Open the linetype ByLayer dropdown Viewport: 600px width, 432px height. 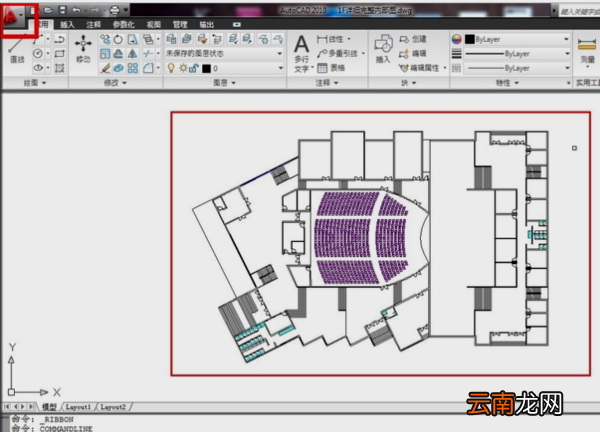tap(517, 68)
